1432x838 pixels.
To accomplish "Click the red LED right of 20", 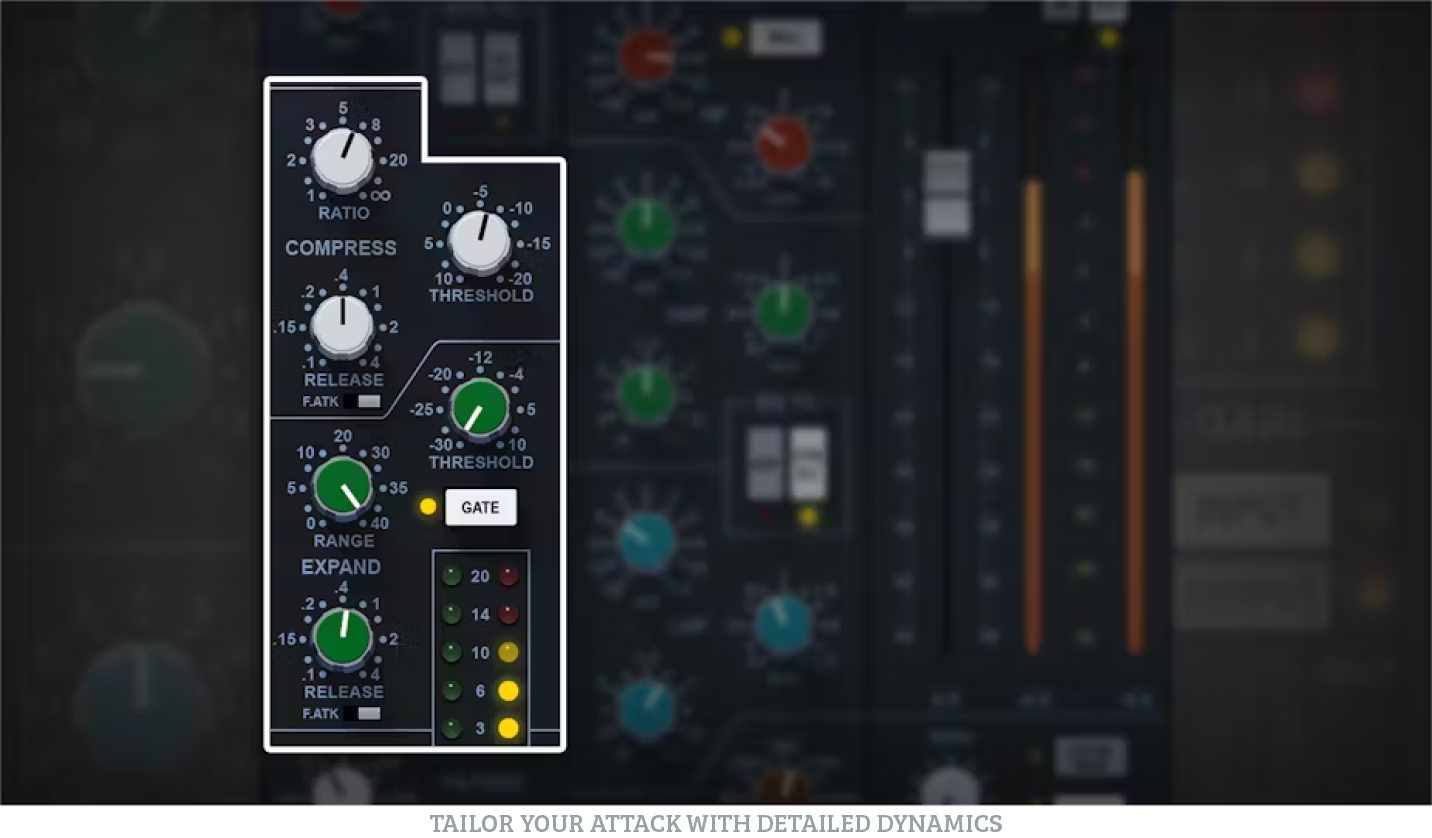I will [509, 576].
